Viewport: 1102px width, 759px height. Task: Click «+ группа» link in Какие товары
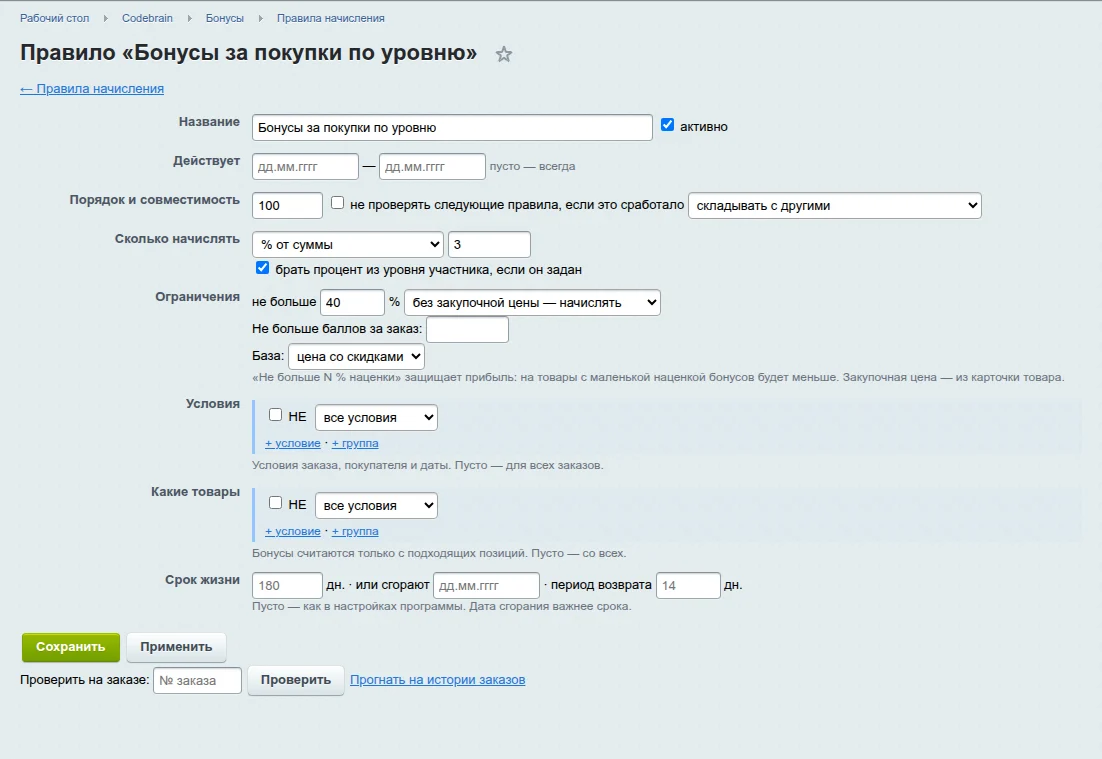pos(355,531)
